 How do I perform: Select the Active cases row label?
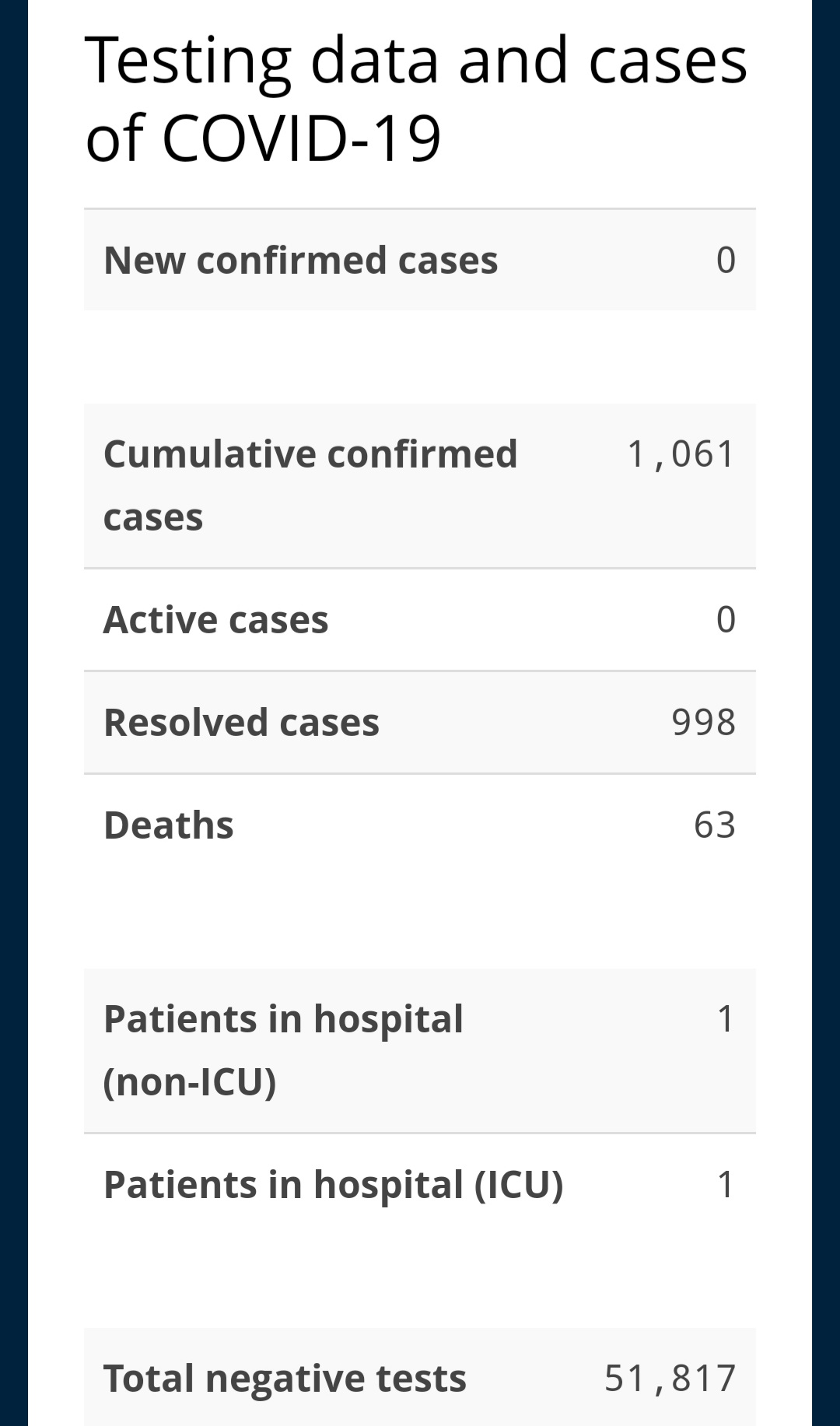pos(215,620)
